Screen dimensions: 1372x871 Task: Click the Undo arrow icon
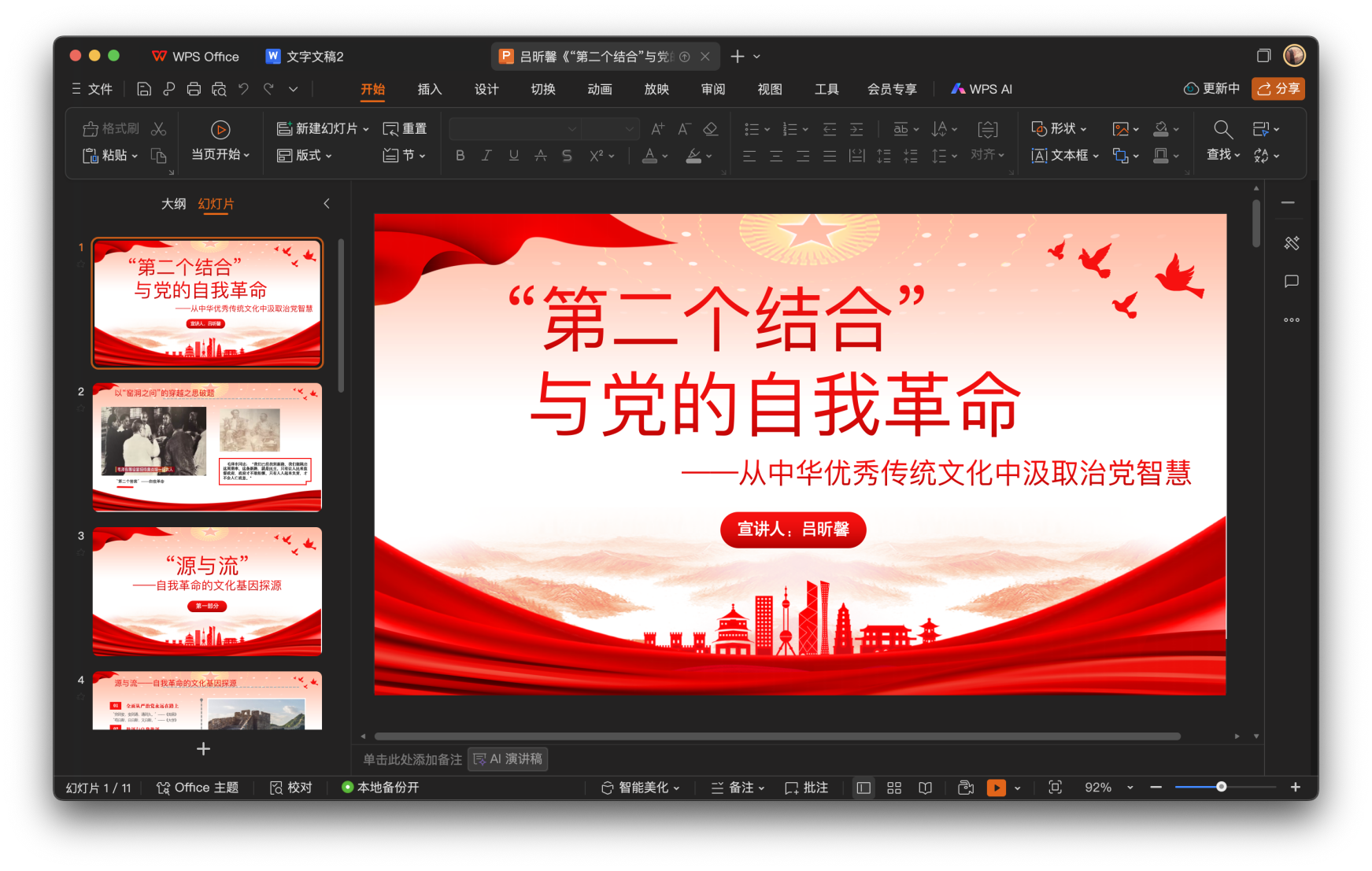(243, 89)
